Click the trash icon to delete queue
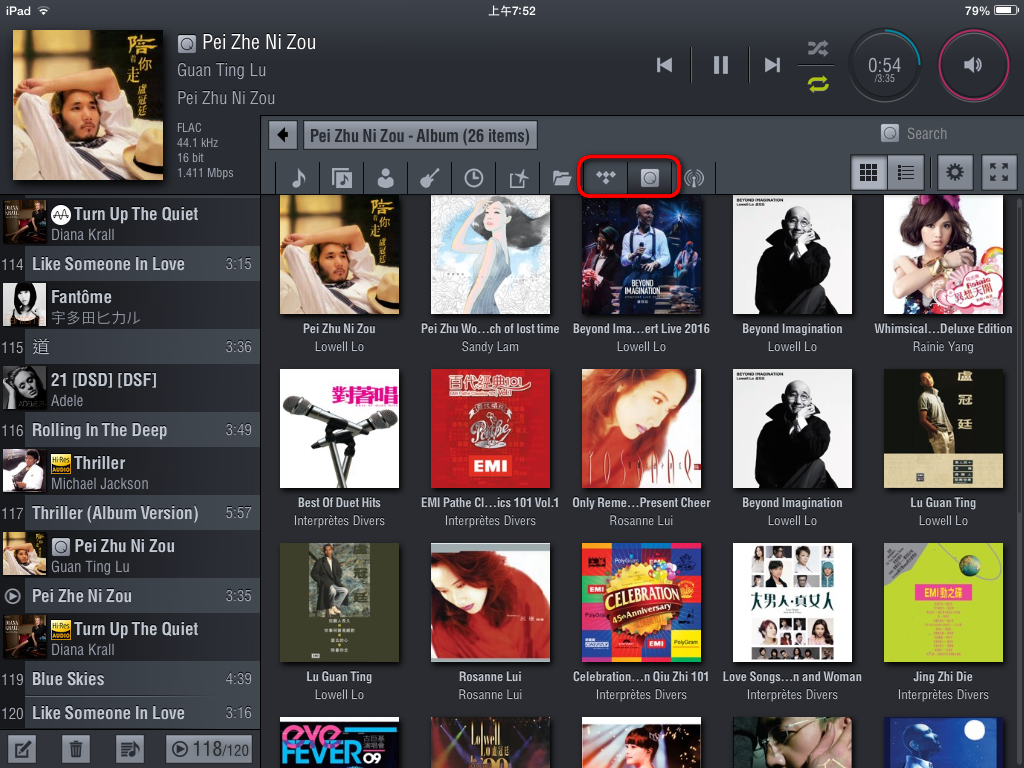The image size is (1024, 768). point(76,748)
